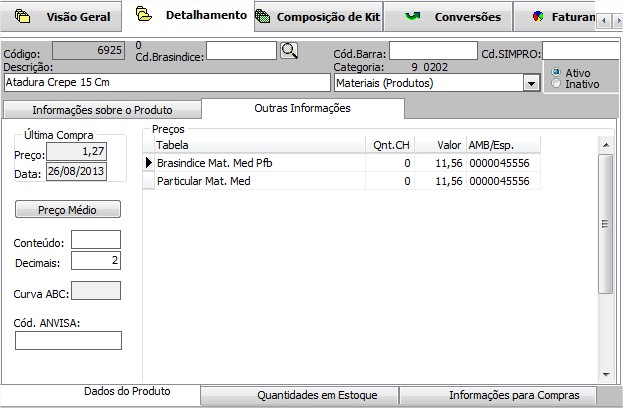Viewport: 623px width, 408px height.
Task: Click the Detalhamento folder icon
Action: click(x=144, y=16)
